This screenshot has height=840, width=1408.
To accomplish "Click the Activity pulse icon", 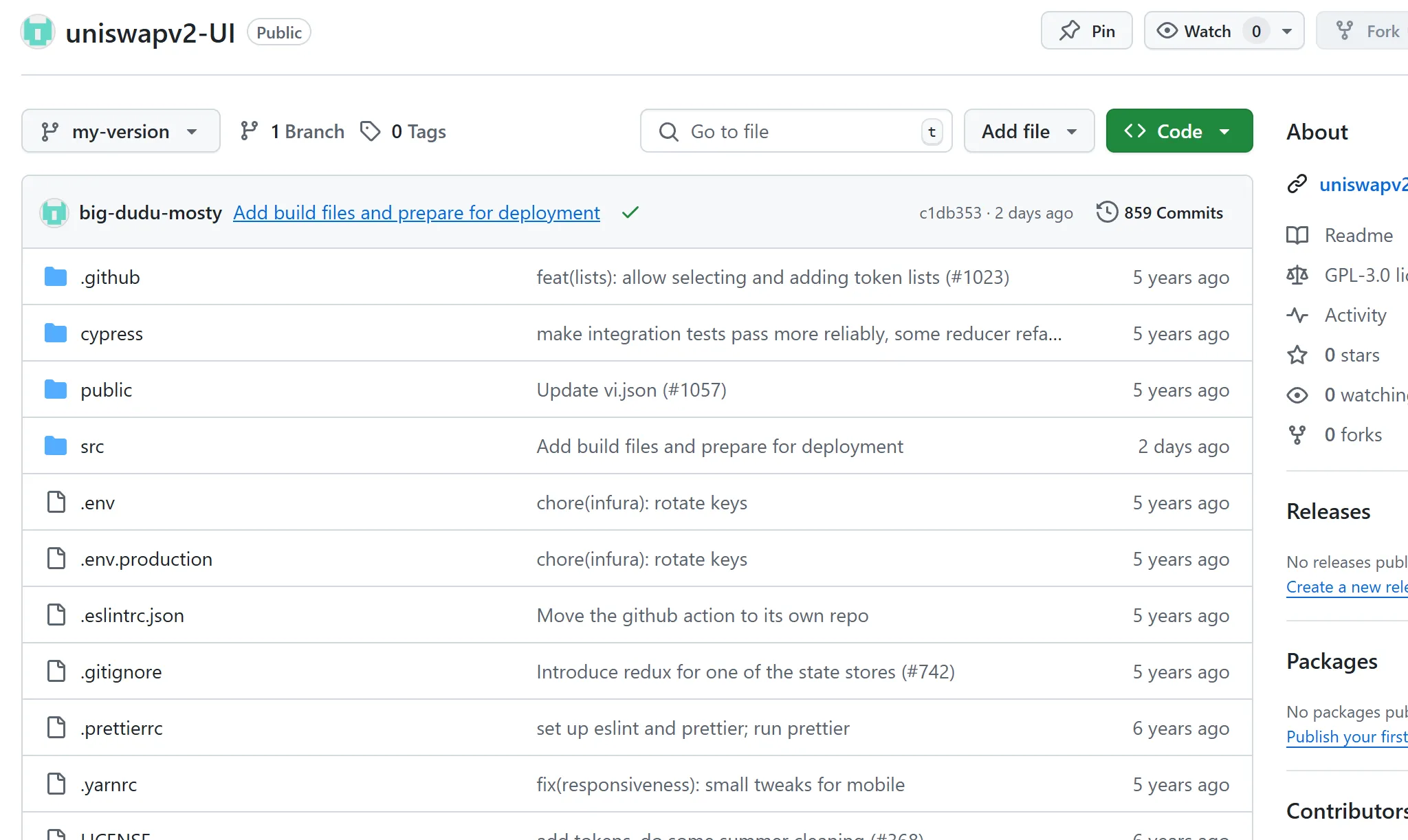I will [x=1297, y=316].
